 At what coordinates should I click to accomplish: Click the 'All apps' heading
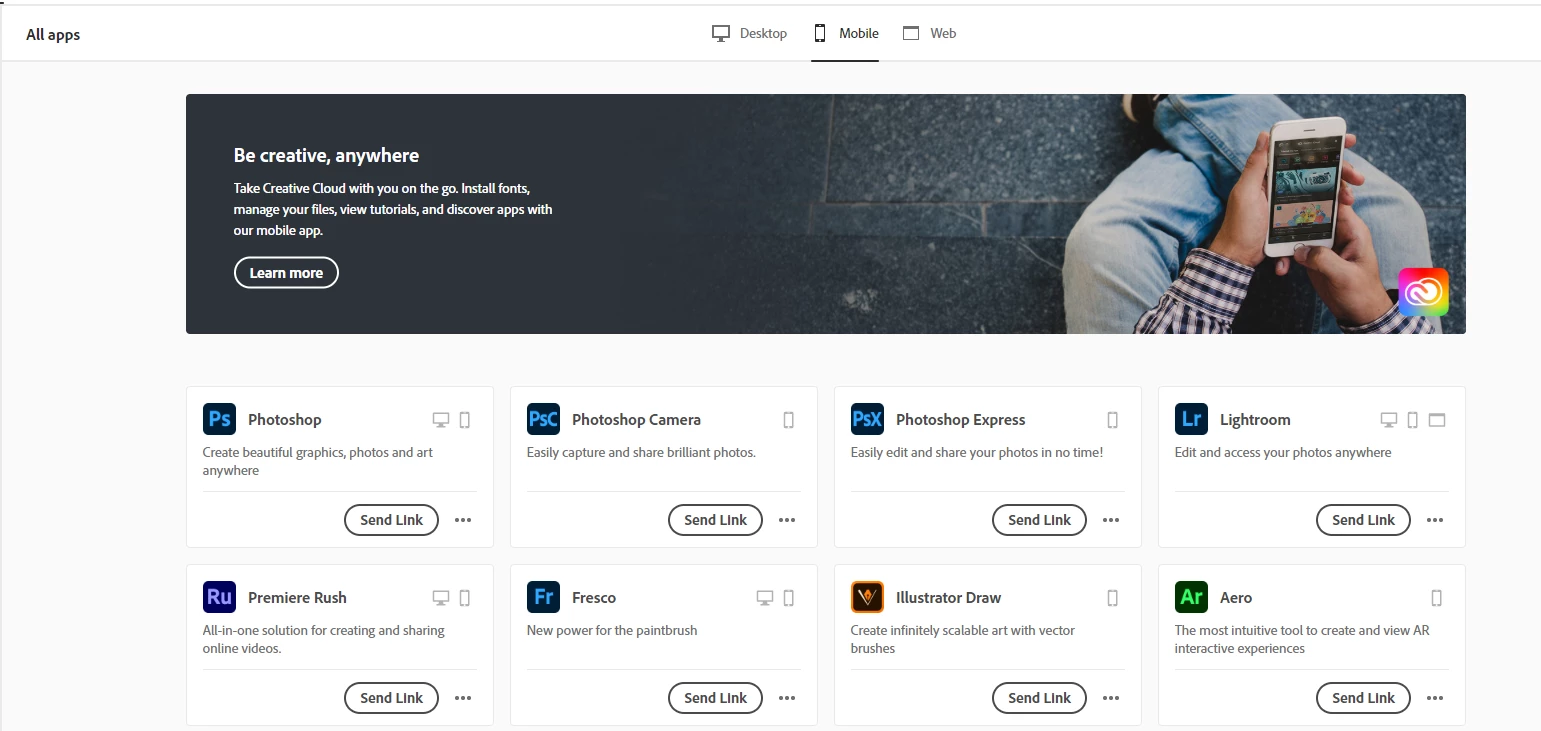[x=53, y=34]
